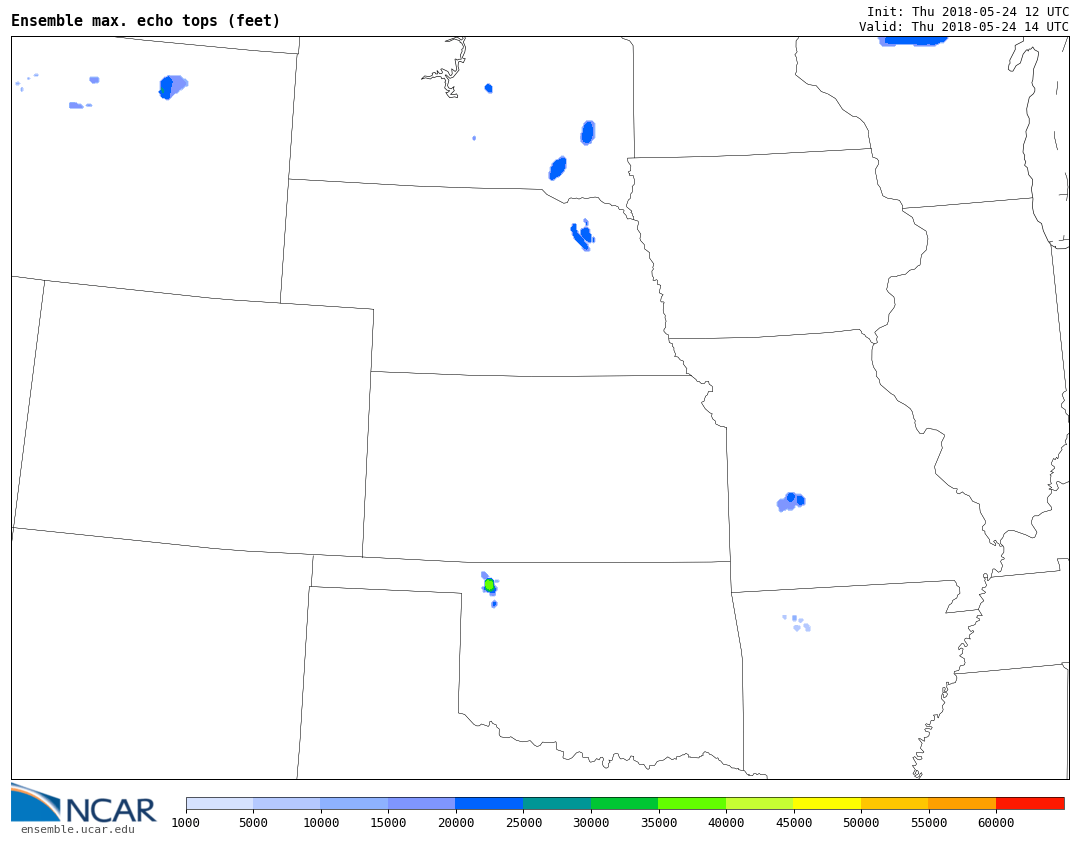Open the ensemble.ucar.edu link below the logo
This screenshot has height=842, width=1080.
[77, 829]
